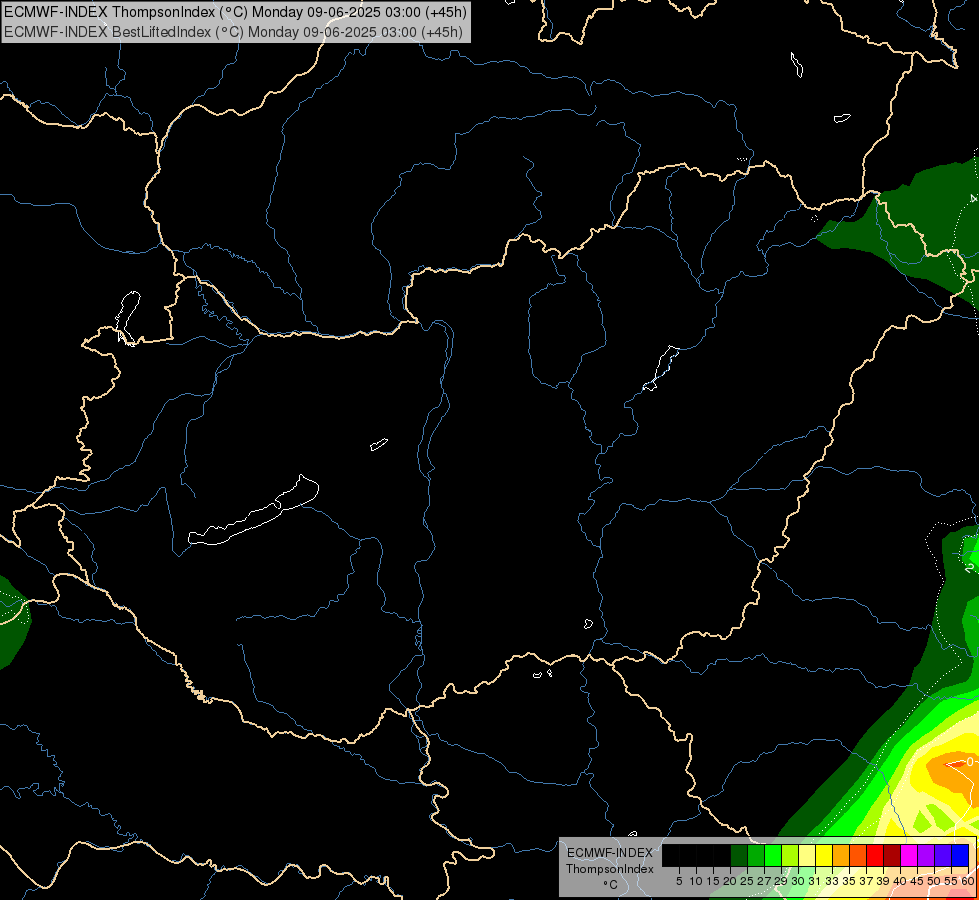Click the ECMWF-INDEX label in the legend

(x=610, y=853)
